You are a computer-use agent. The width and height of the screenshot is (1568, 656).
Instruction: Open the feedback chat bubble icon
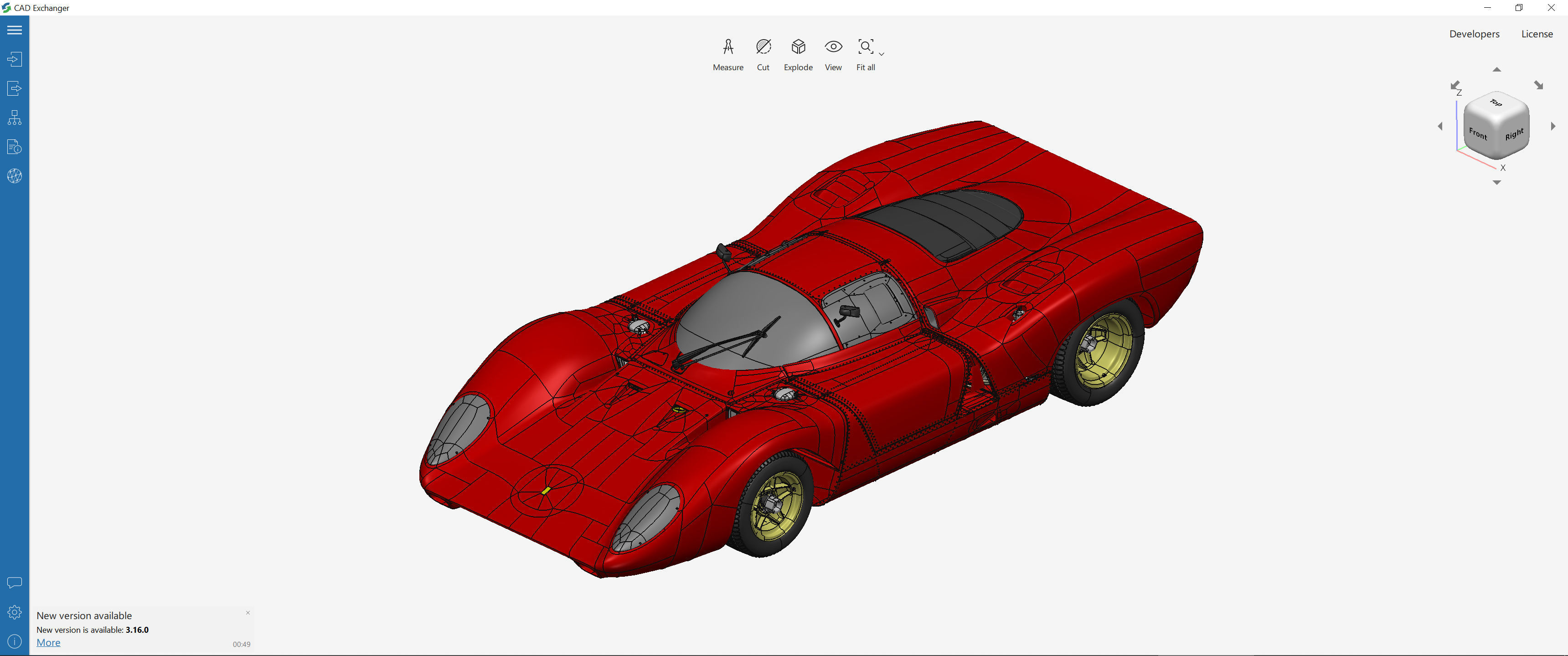pyautogui.click(x=15, y=583)
